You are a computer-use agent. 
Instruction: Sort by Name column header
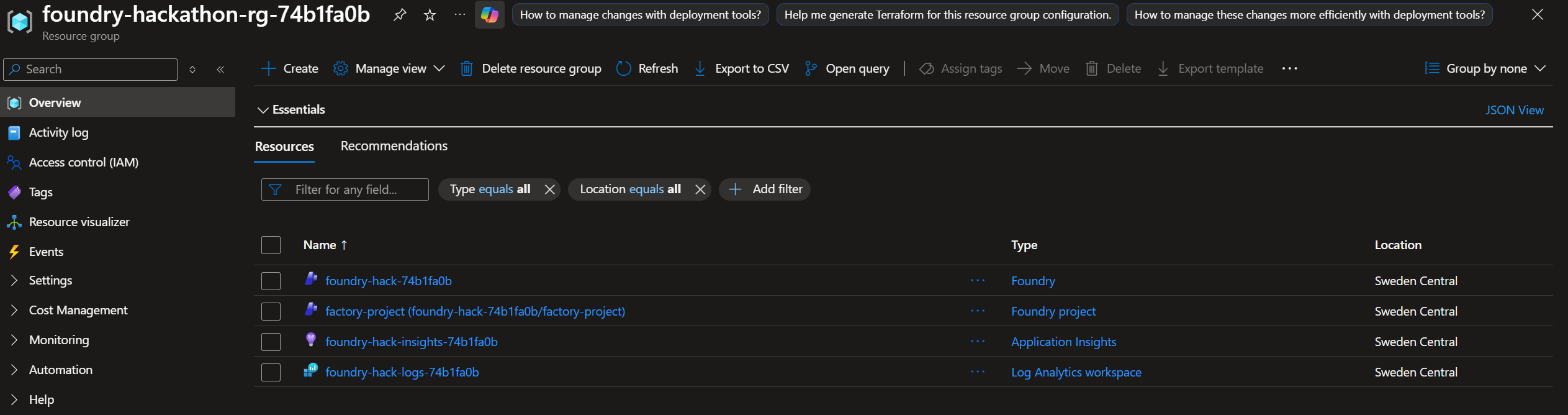coord(325,245)
